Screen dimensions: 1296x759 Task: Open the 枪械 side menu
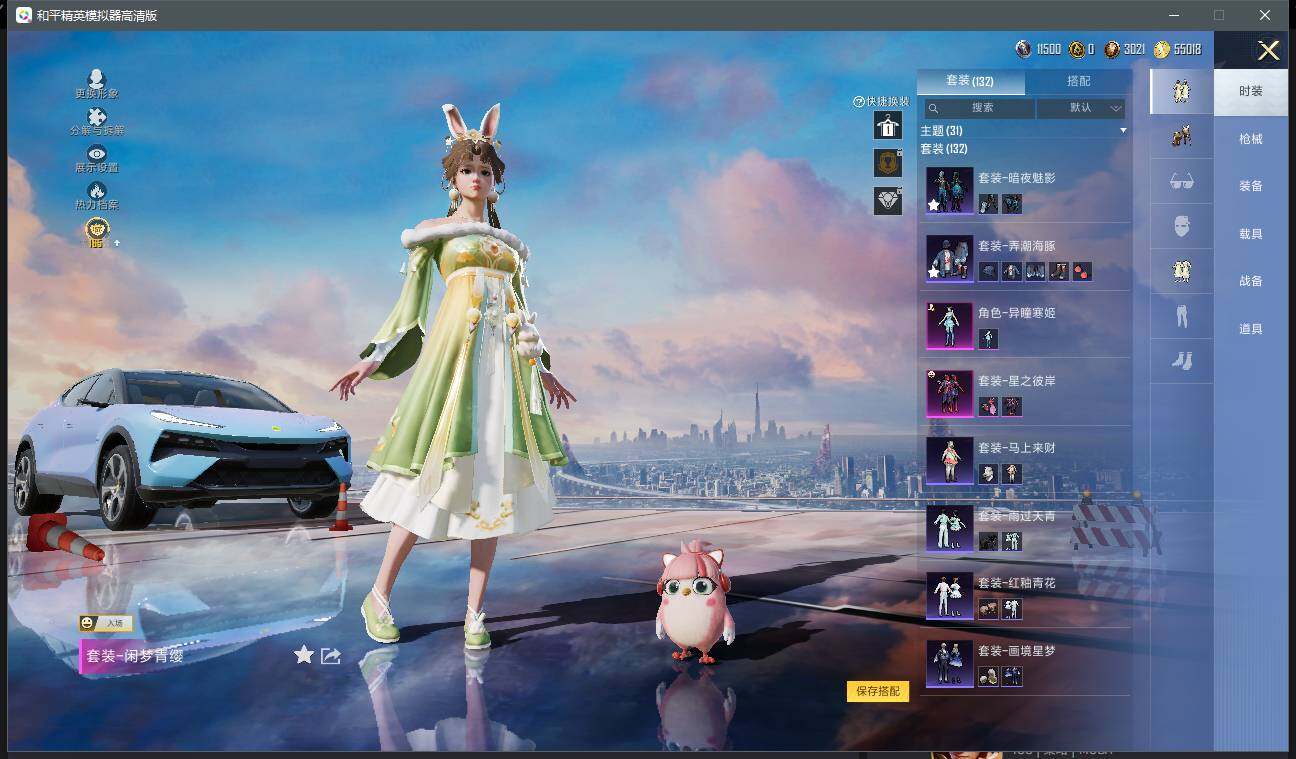pos(1250,139)
